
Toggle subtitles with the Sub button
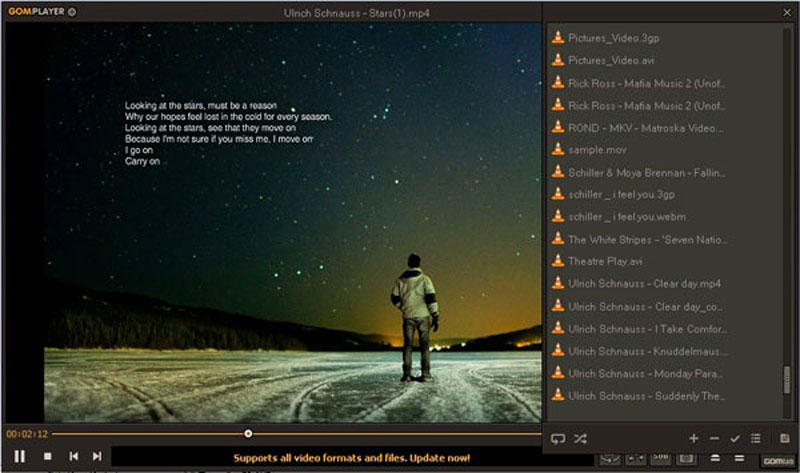click(660, 459)
